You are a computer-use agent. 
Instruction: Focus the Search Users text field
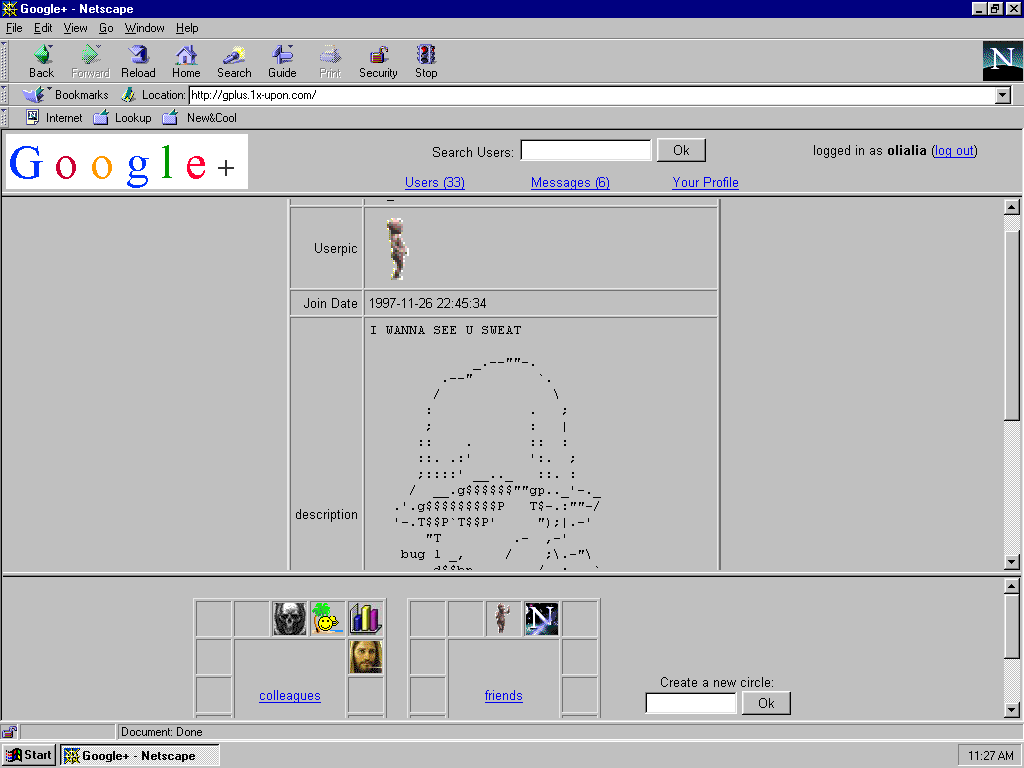pyautogui.click(x=586, y=150)
